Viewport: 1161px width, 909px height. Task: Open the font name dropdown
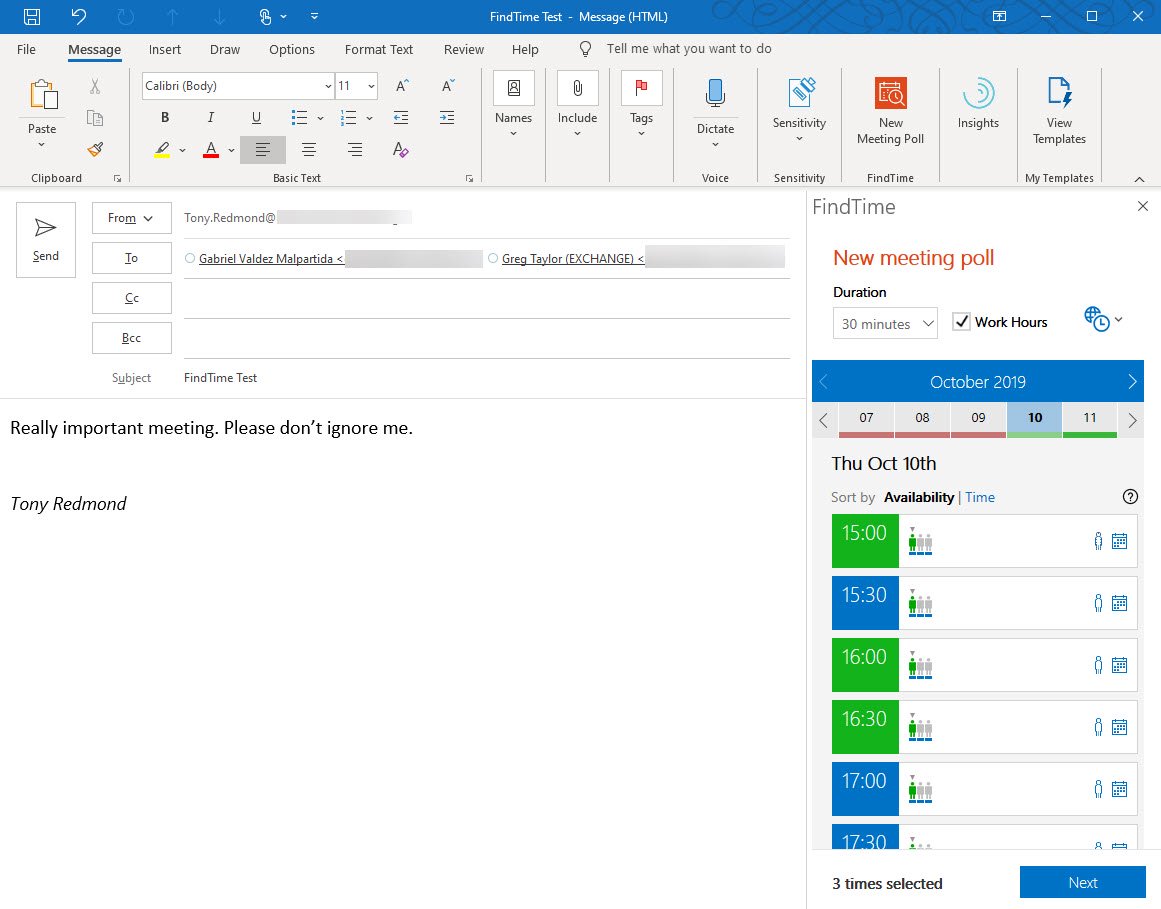328,86
